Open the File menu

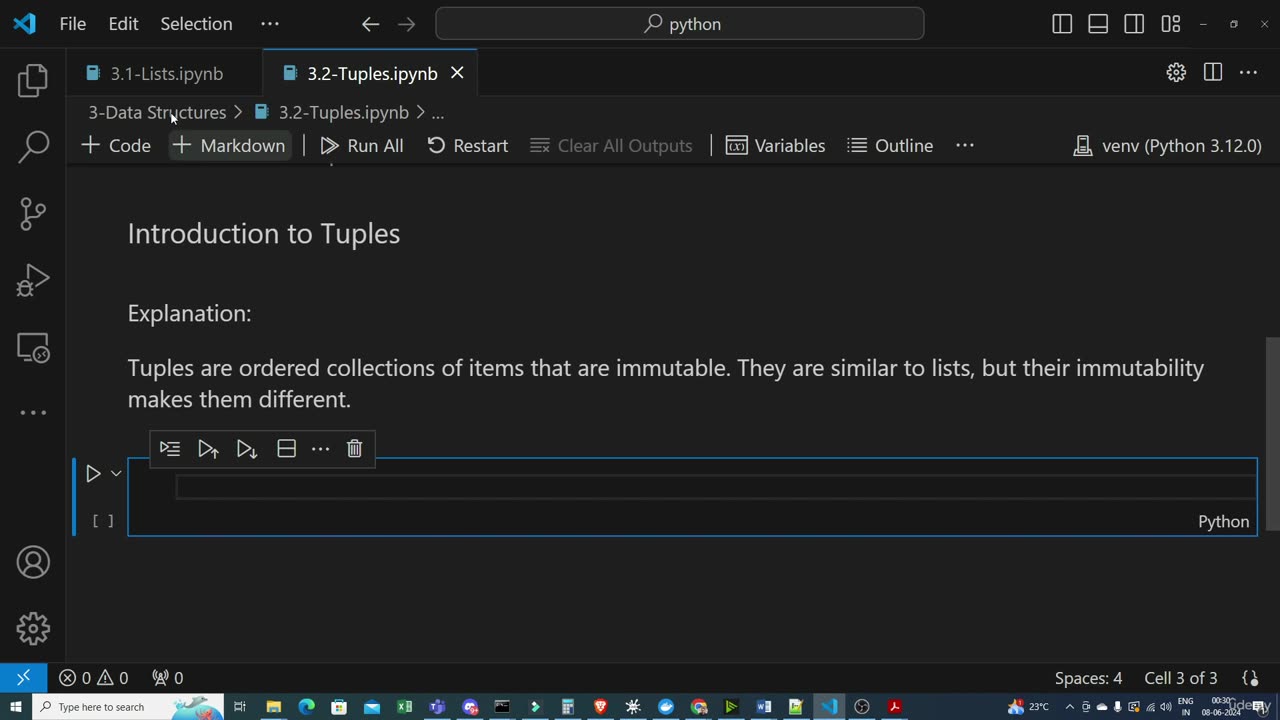(73, 24)
